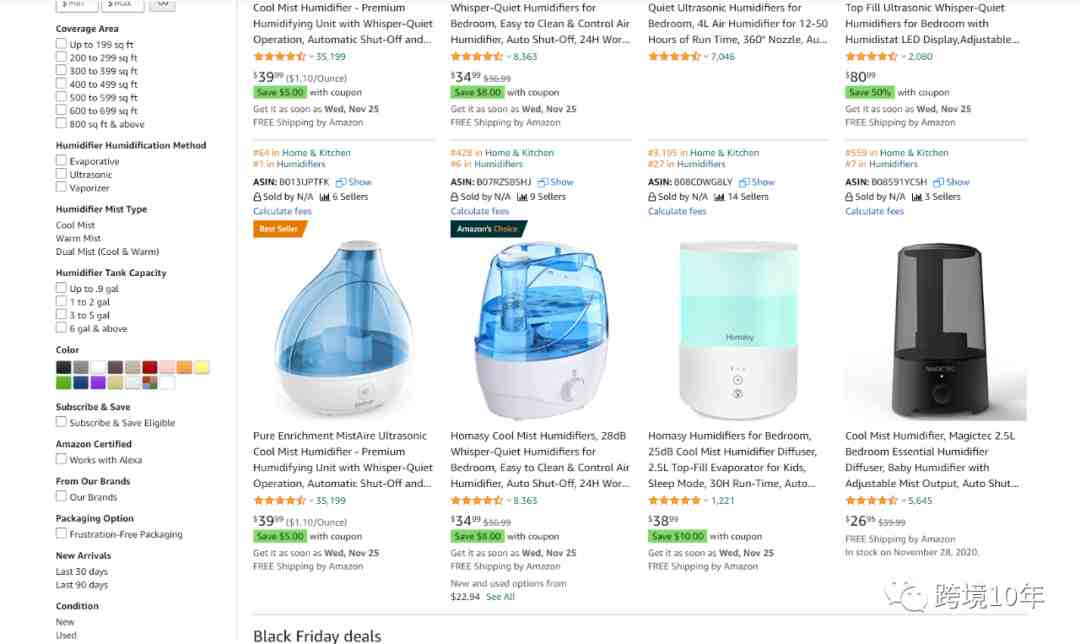This screenshot has width=1080, height=644.
Task: Open the black Magictec humidifier product image
Action: (x=935, y=331)
